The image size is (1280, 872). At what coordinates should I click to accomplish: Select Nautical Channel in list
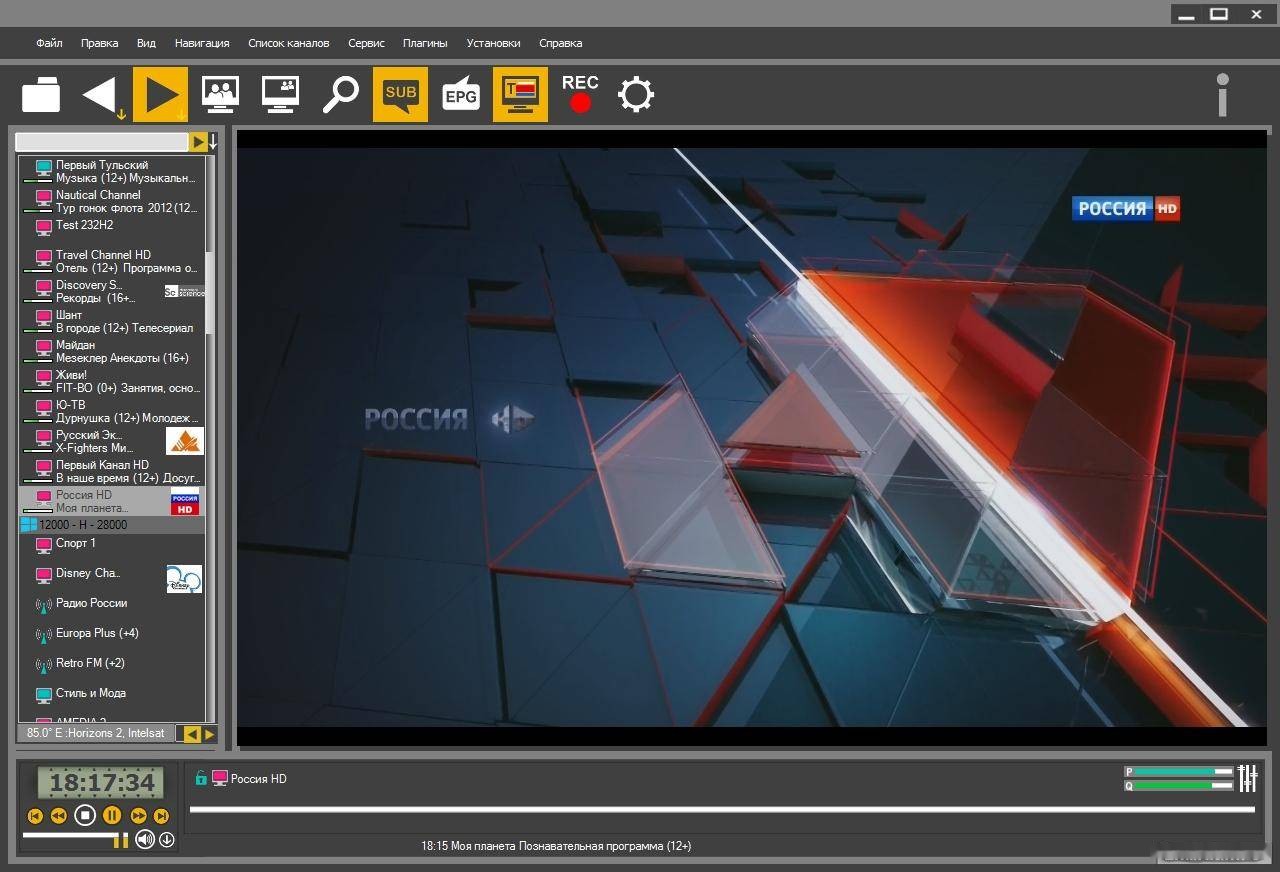point(111,201)
